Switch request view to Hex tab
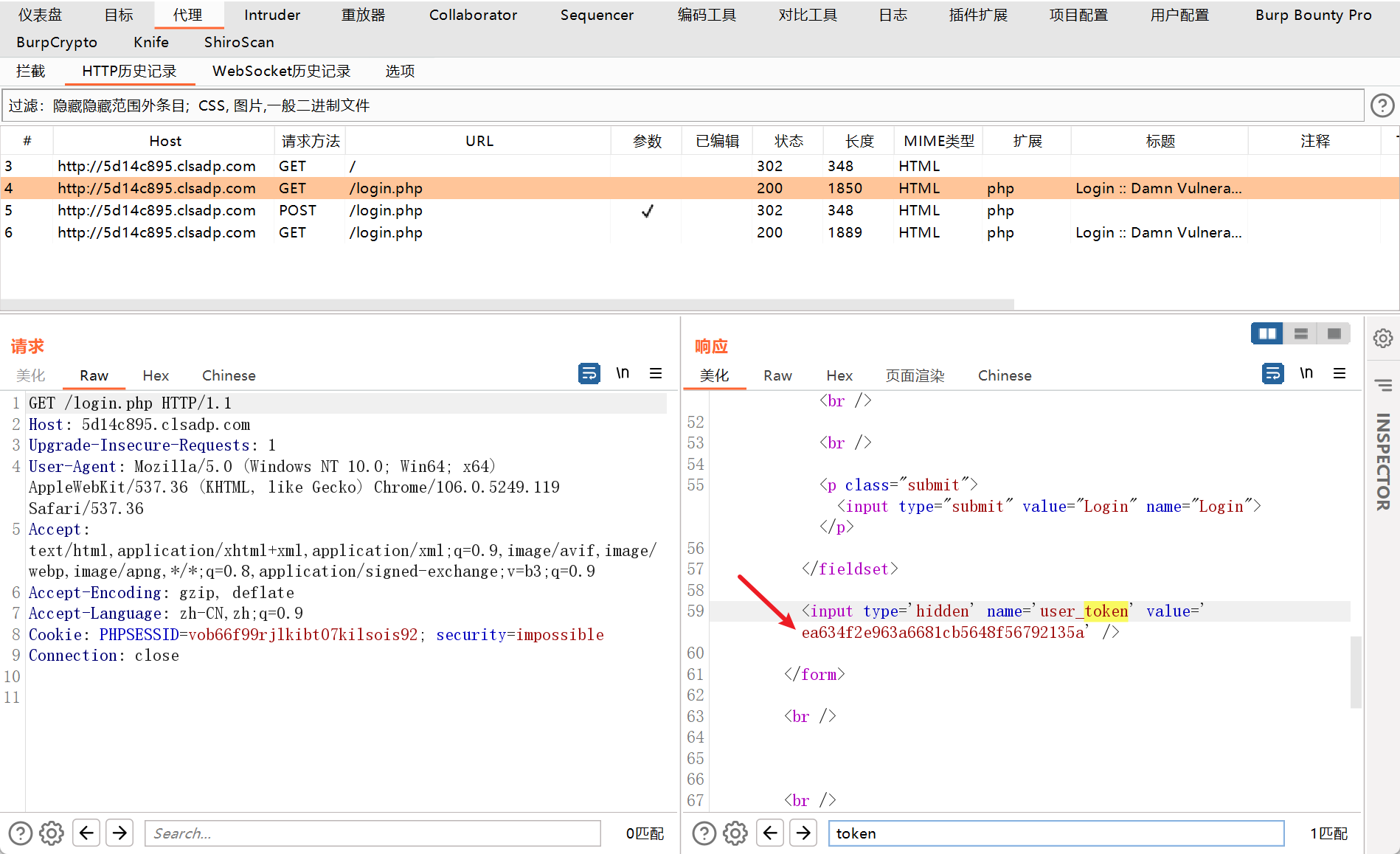The image size is (1400, 854). [156, 375]
